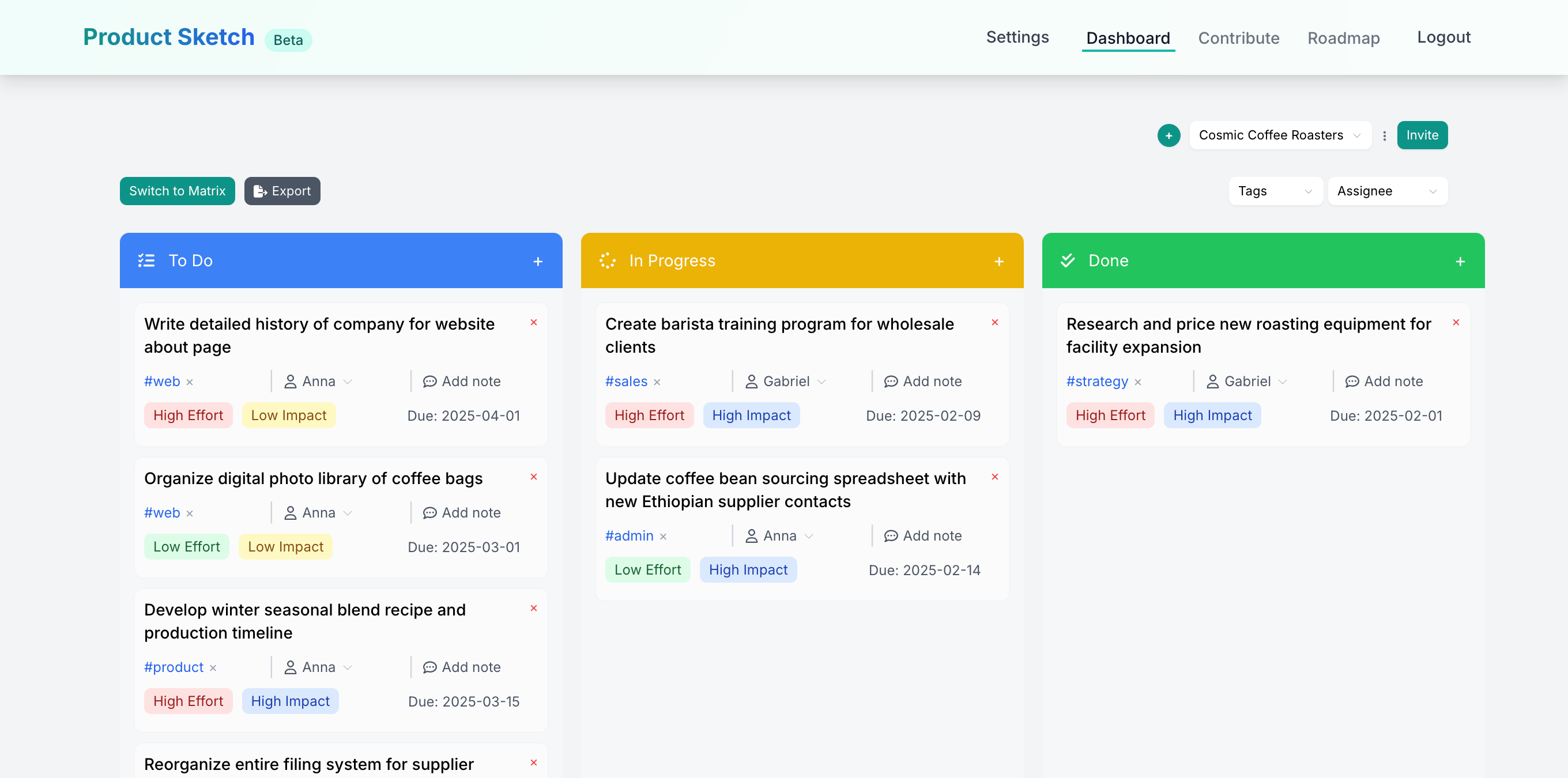
Task: Delete the photo library of coffee bags card
Action: click(534, 477)
